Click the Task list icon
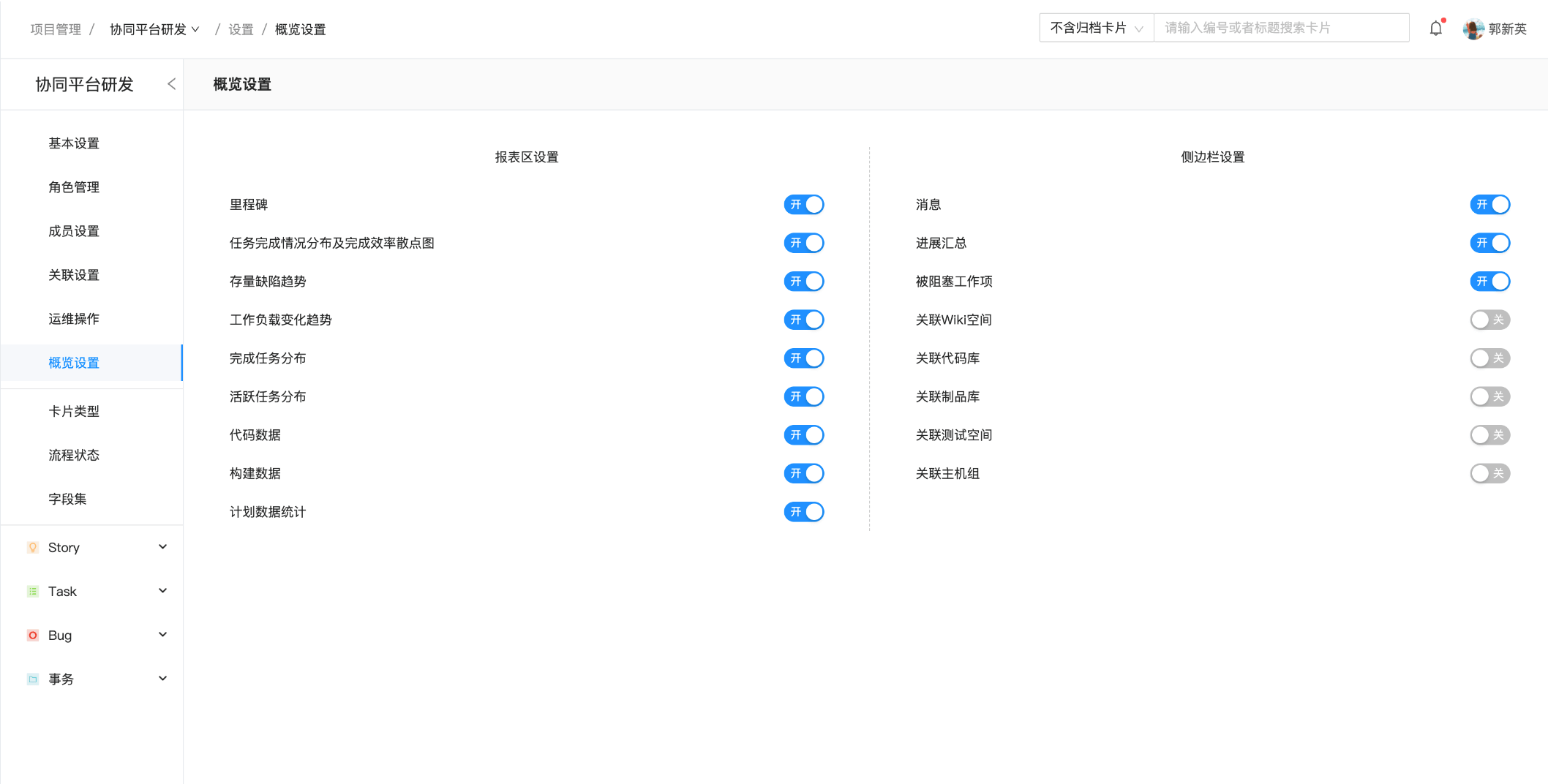This screenshot has height=784, width=1548. point(32,591)
